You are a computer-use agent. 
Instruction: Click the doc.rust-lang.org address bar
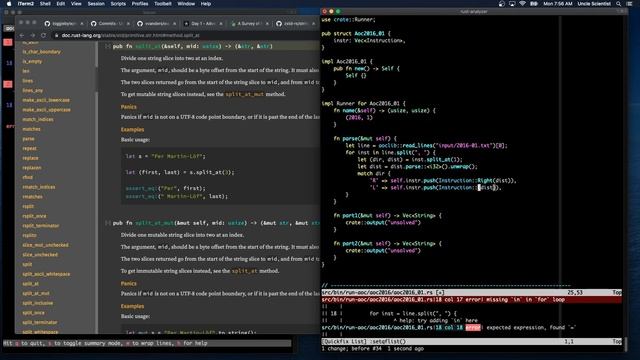(186, 36)
